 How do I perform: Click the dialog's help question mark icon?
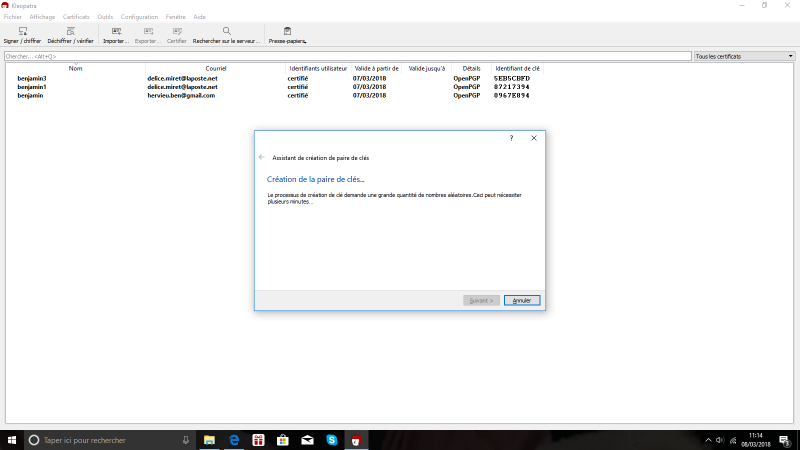pyautogui.click(x=511, y=138)
